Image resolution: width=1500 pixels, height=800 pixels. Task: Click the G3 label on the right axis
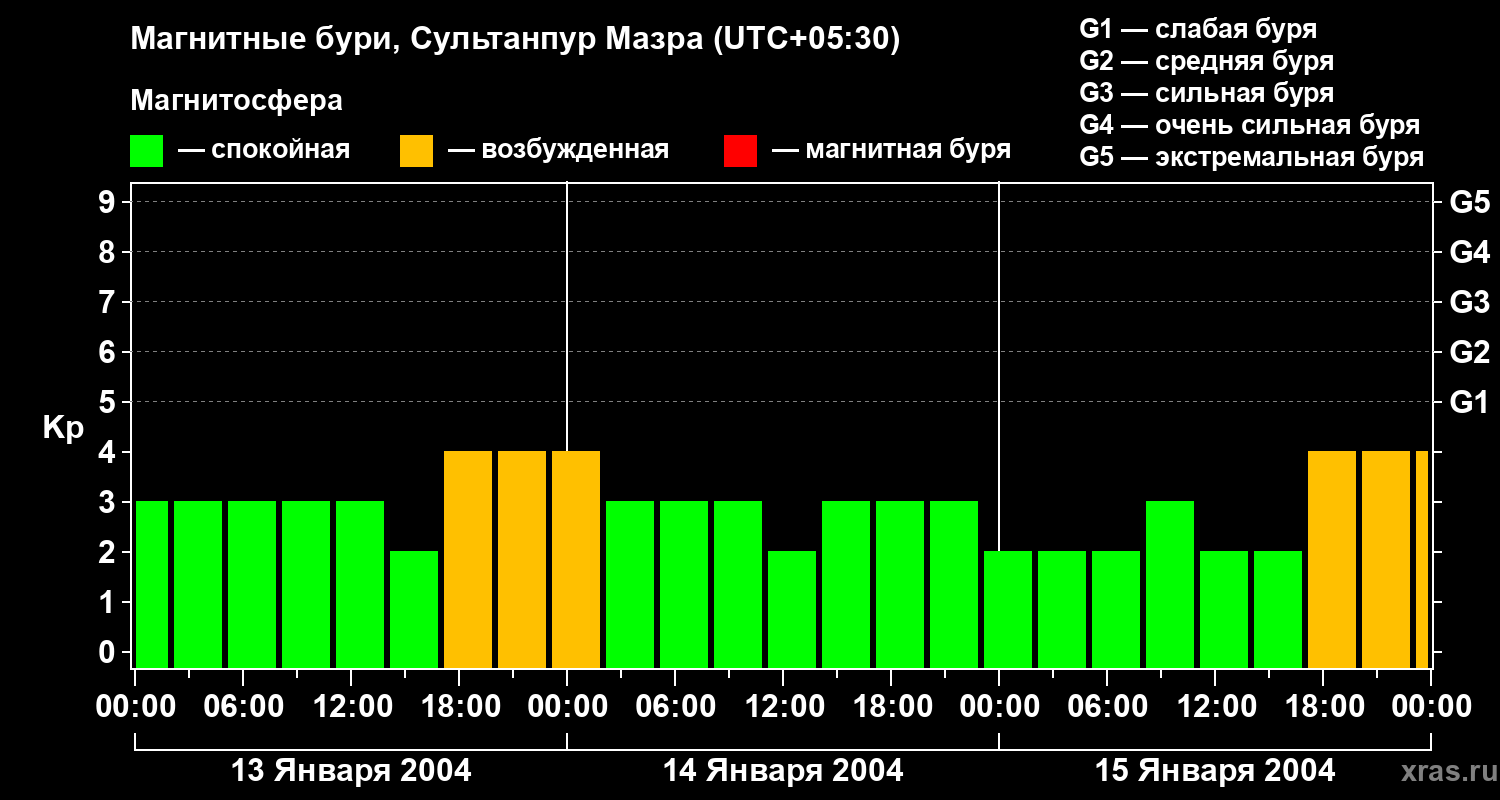click(1470, 302)
